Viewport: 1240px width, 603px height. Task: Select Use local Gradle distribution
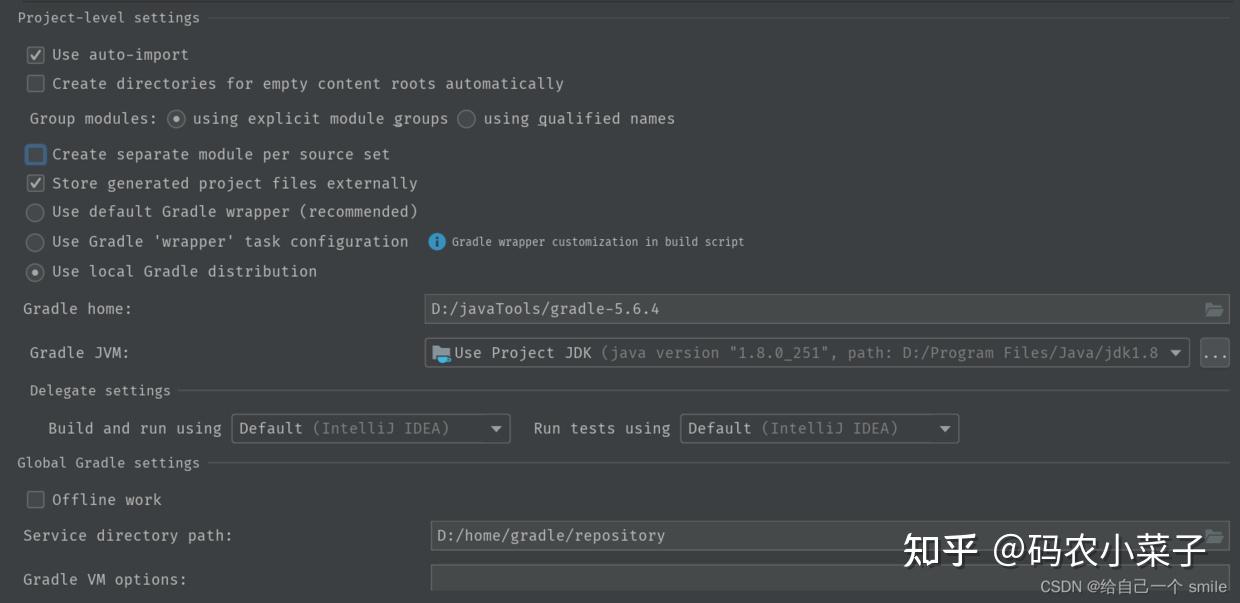[x=35, y=271]
